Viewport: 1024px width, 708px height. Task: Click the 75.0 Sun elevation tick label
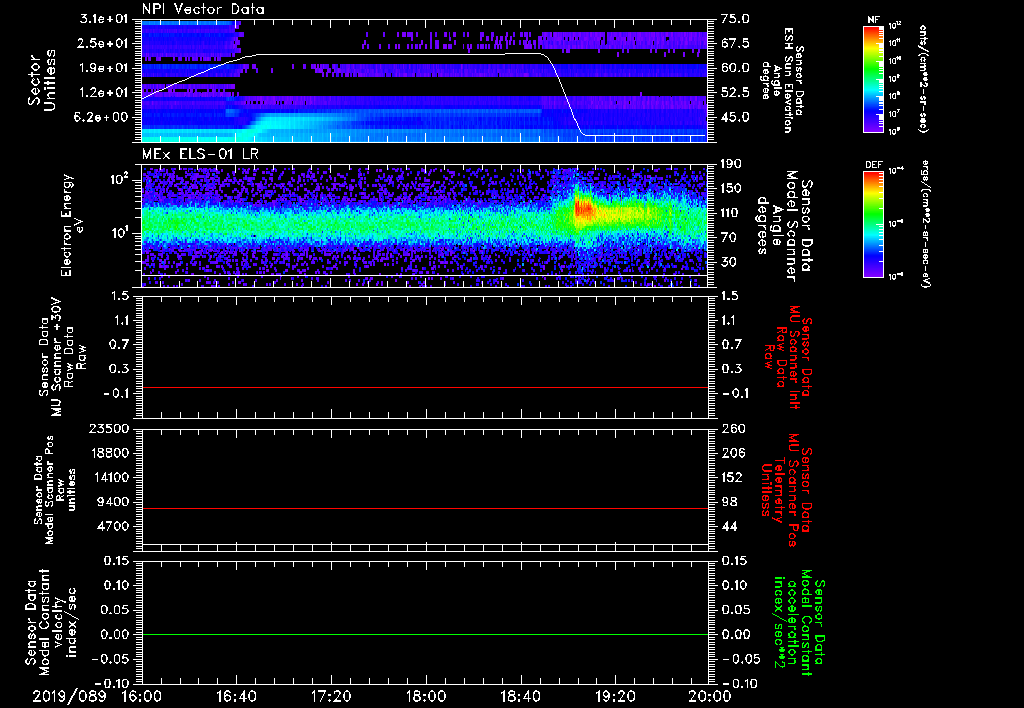[735, 19]
